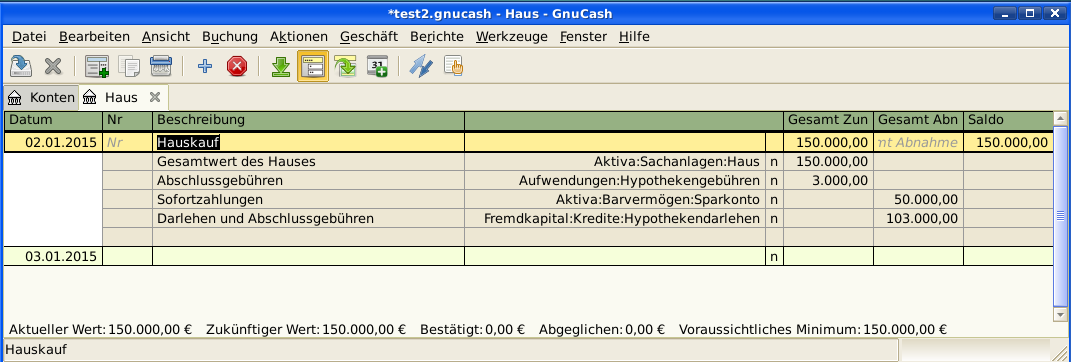Open the Buchung menu
Image resolution: width=1071 pixels, height=362 pixels.
(x=230, y=37)
